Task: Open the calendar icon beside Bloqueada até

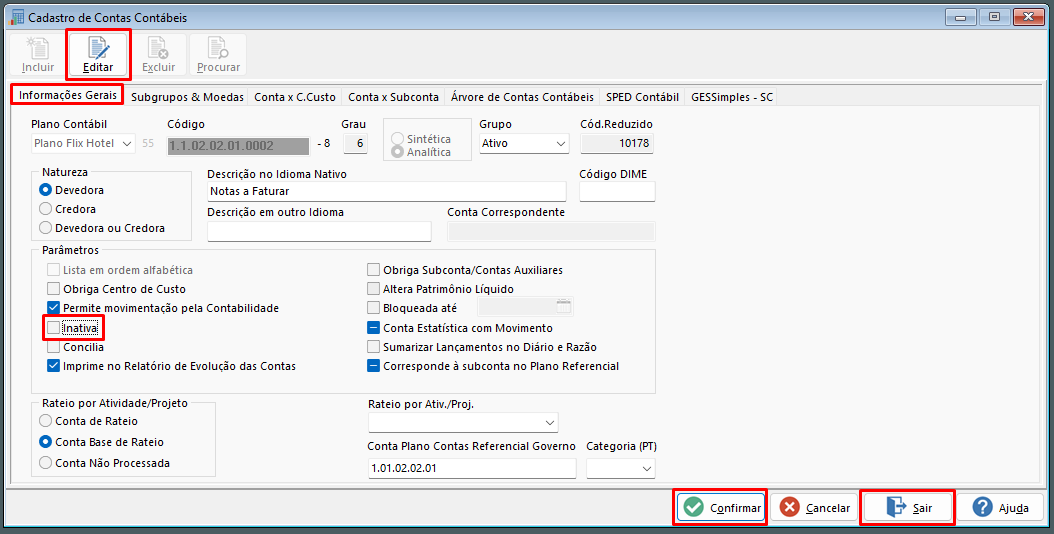Action: [563, 307]
